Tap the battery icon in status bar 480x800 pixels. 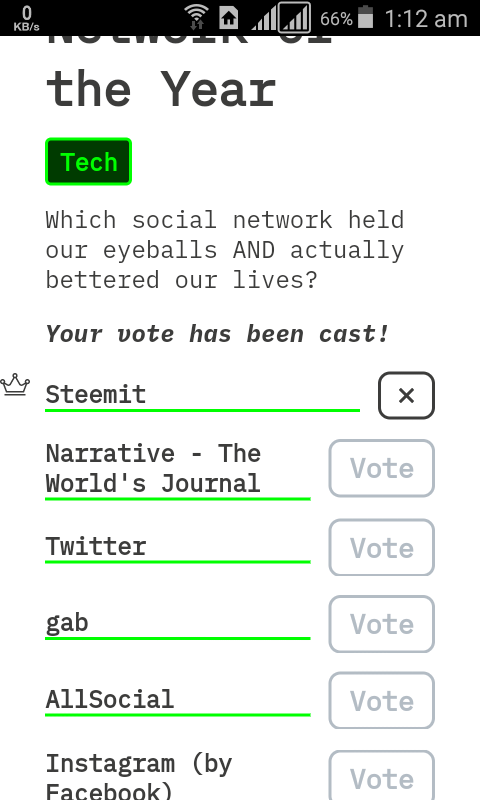[x=365, y=17]
